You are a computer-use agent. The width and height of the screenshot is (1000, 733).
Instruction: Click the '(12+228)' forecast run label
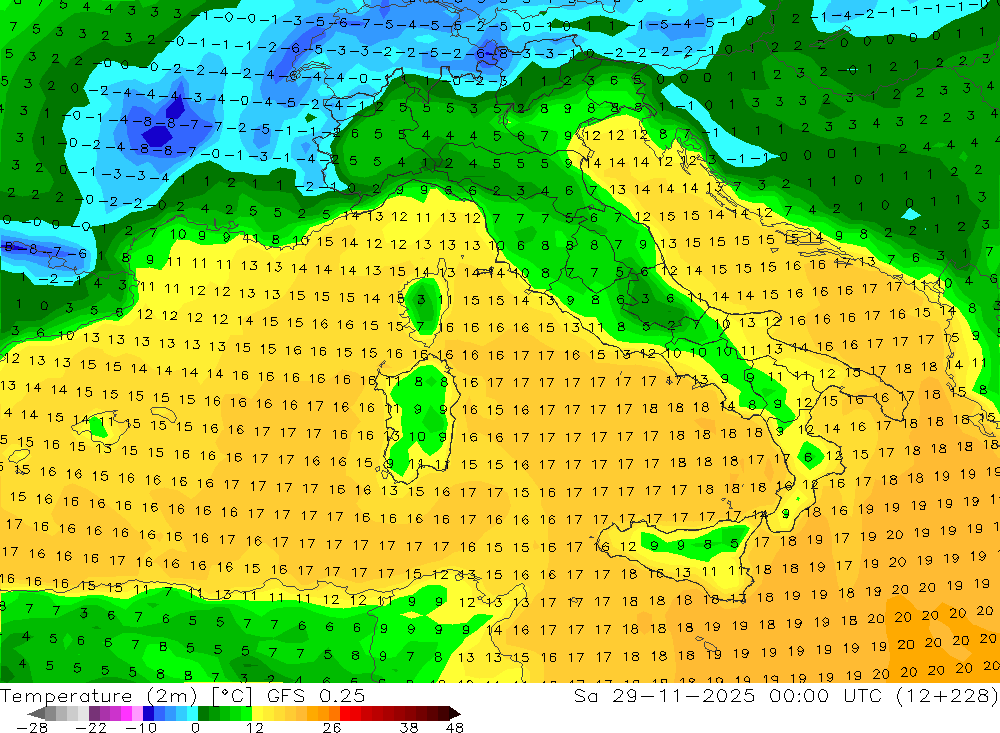click(x=947, y=695)
